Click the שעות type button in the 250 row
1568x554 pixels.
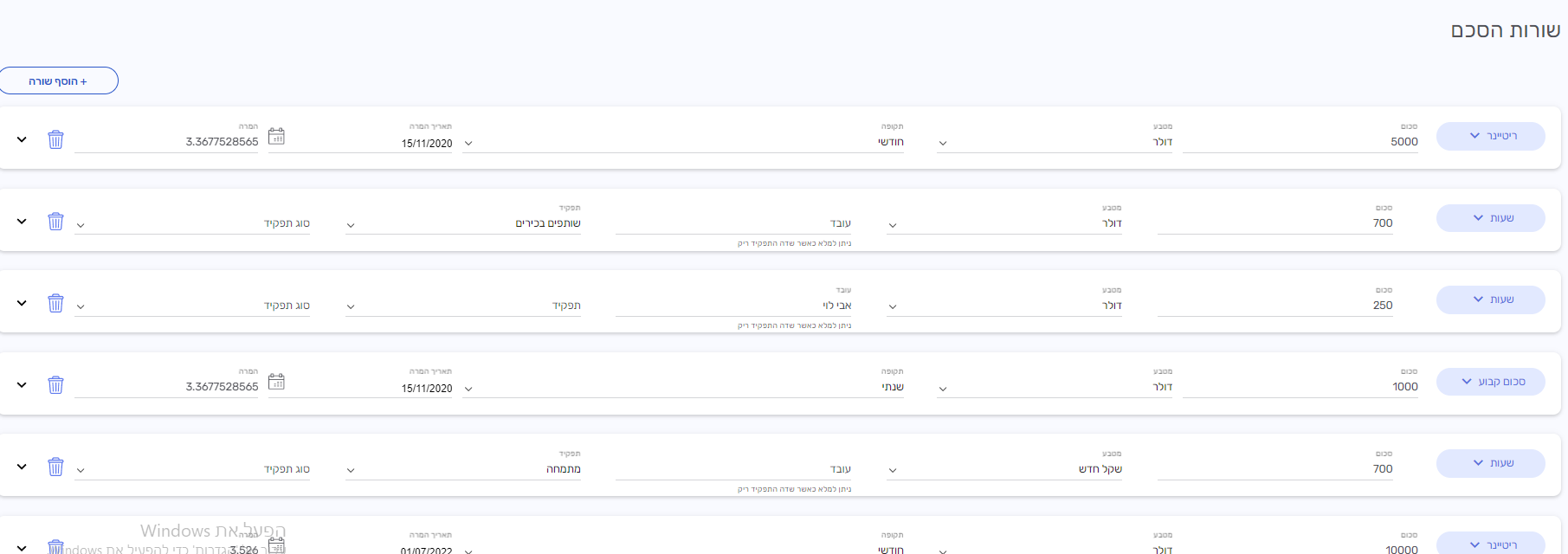1490,300
